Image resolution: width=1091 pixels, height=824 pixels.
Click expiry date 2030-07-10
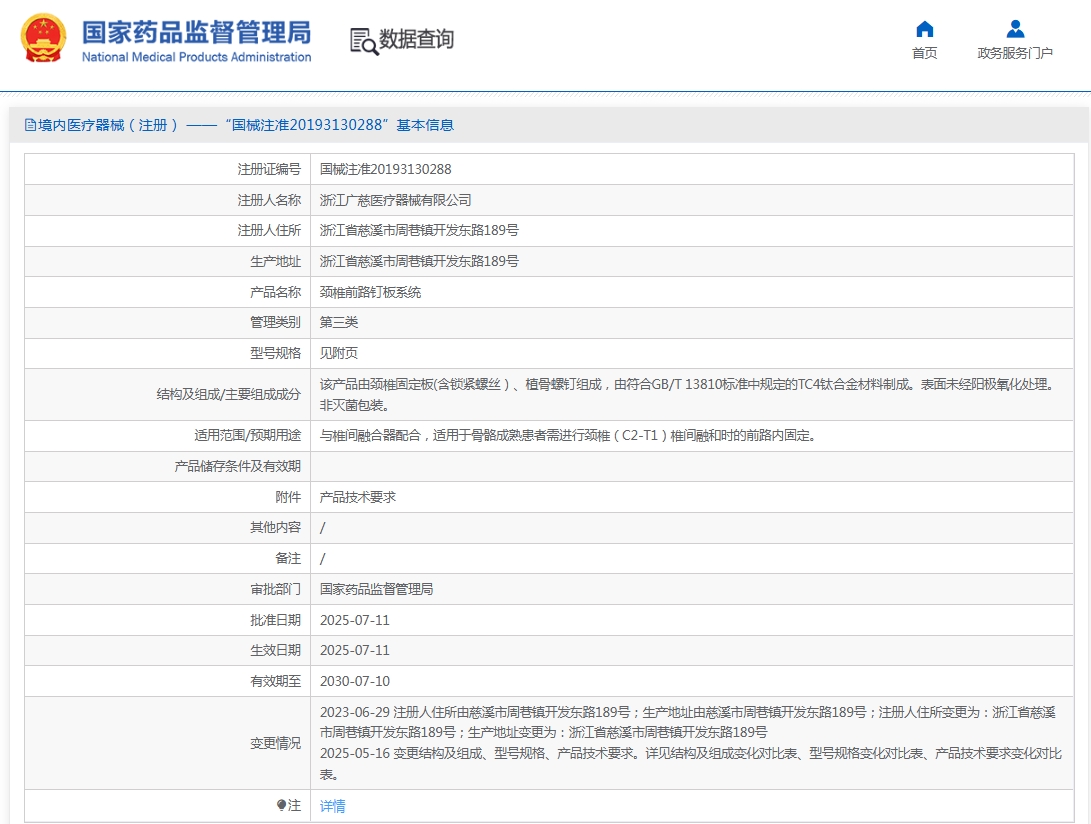(x=355, y=681)
